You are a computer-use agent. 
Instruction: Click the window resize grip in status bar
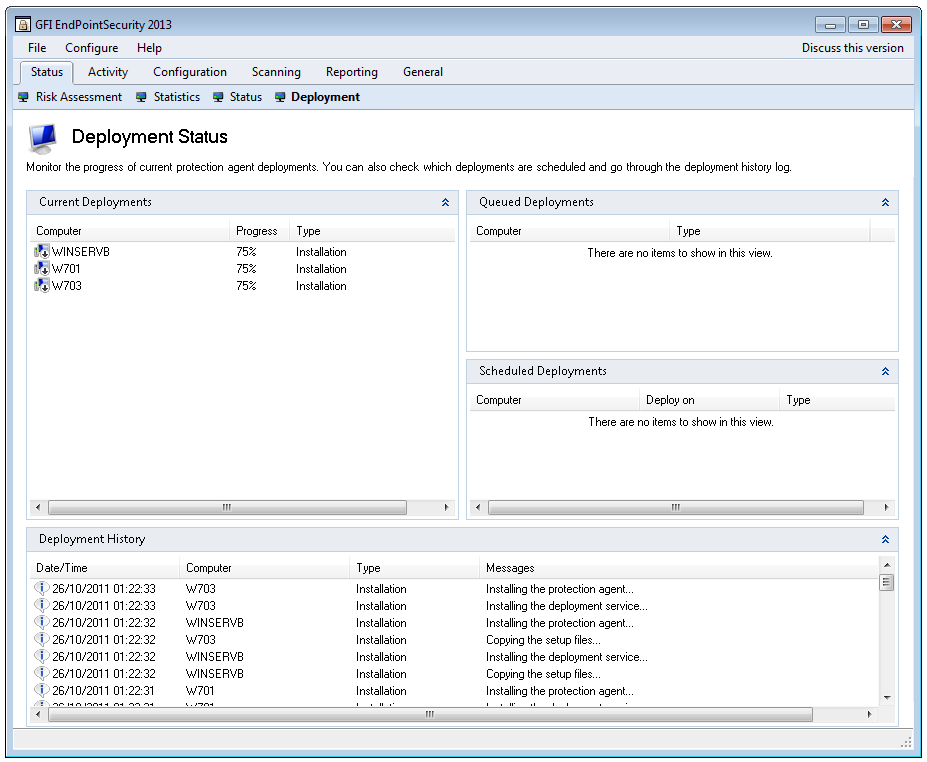pyautogui.click(x=906, y=742)
